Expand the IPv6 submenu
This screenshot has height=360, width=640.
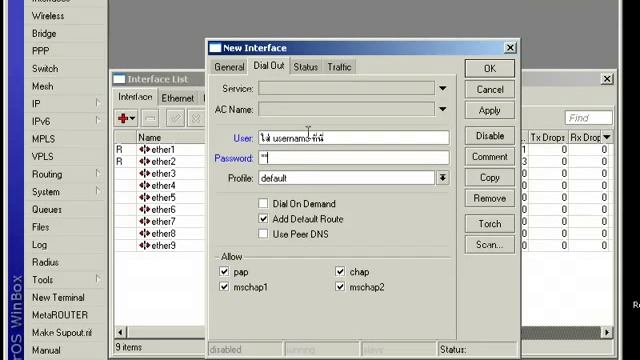tap(98, 120)
